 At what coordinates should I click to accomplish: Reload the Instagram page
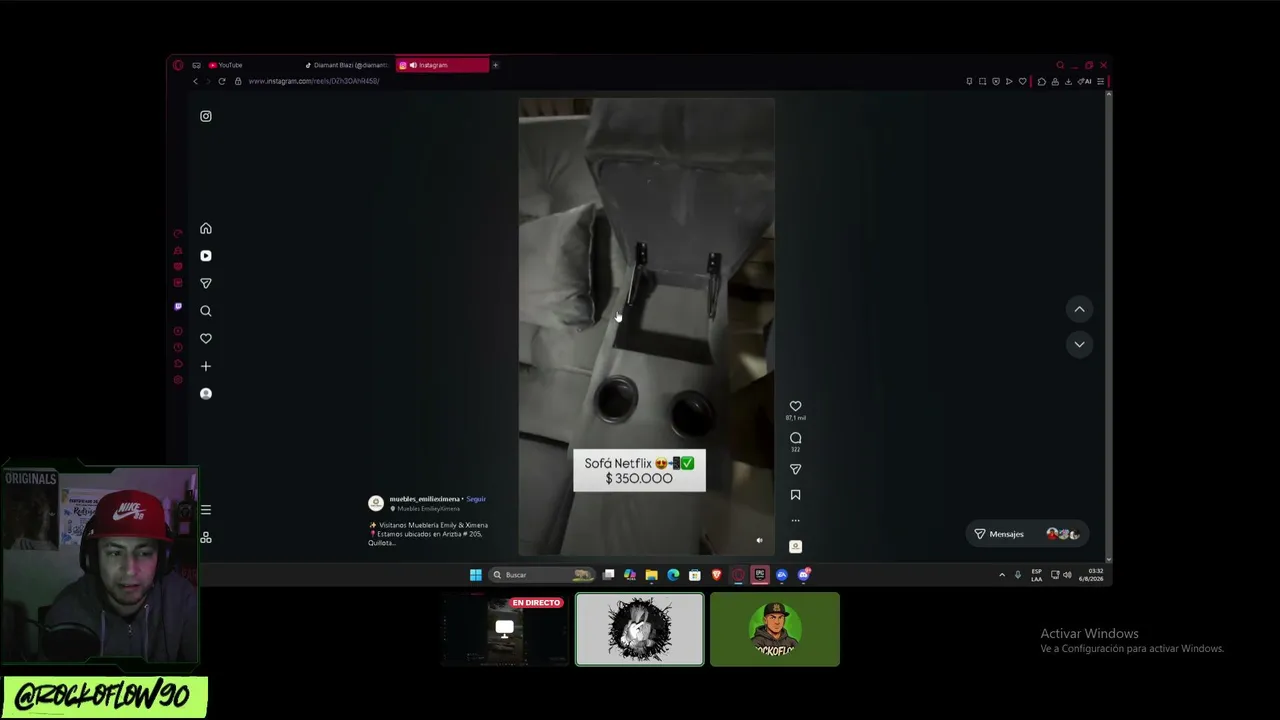coord(222,81)
